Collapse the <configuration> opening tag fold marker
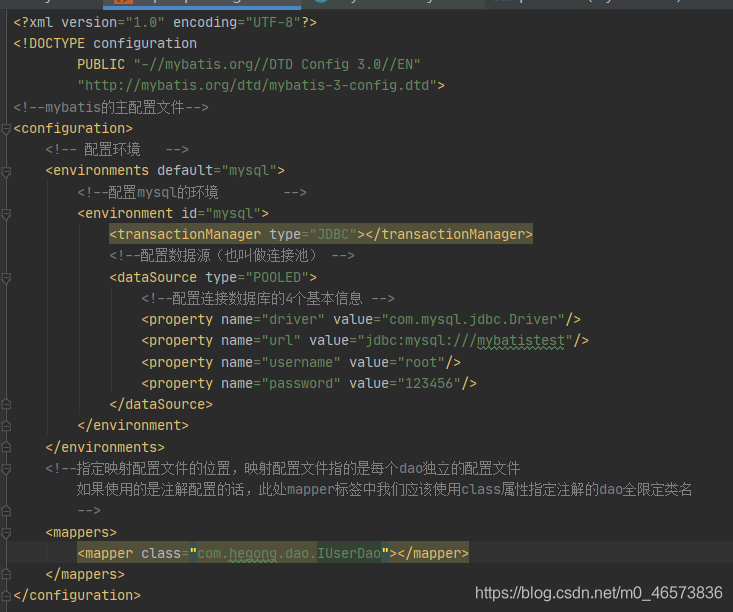 6,129
